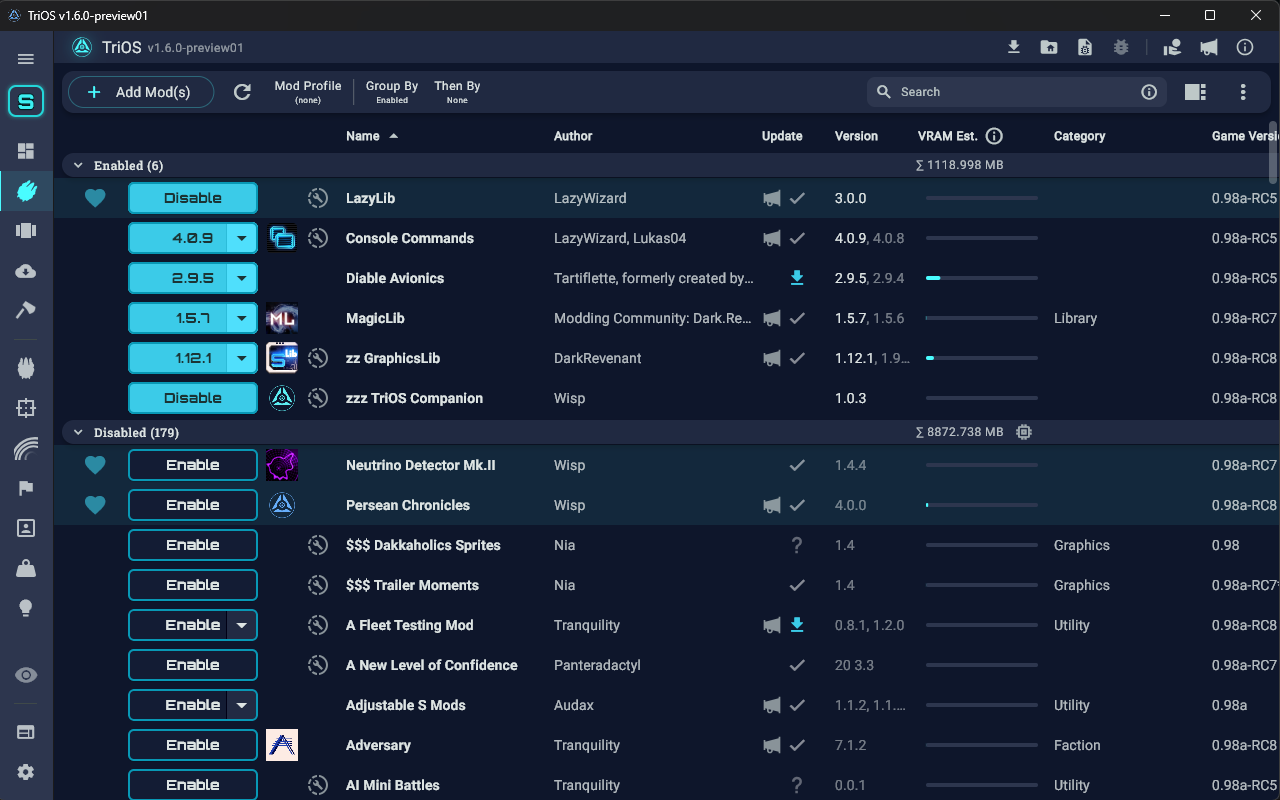
Task: Launch Starsector with the S button
Action: point(26,101)
